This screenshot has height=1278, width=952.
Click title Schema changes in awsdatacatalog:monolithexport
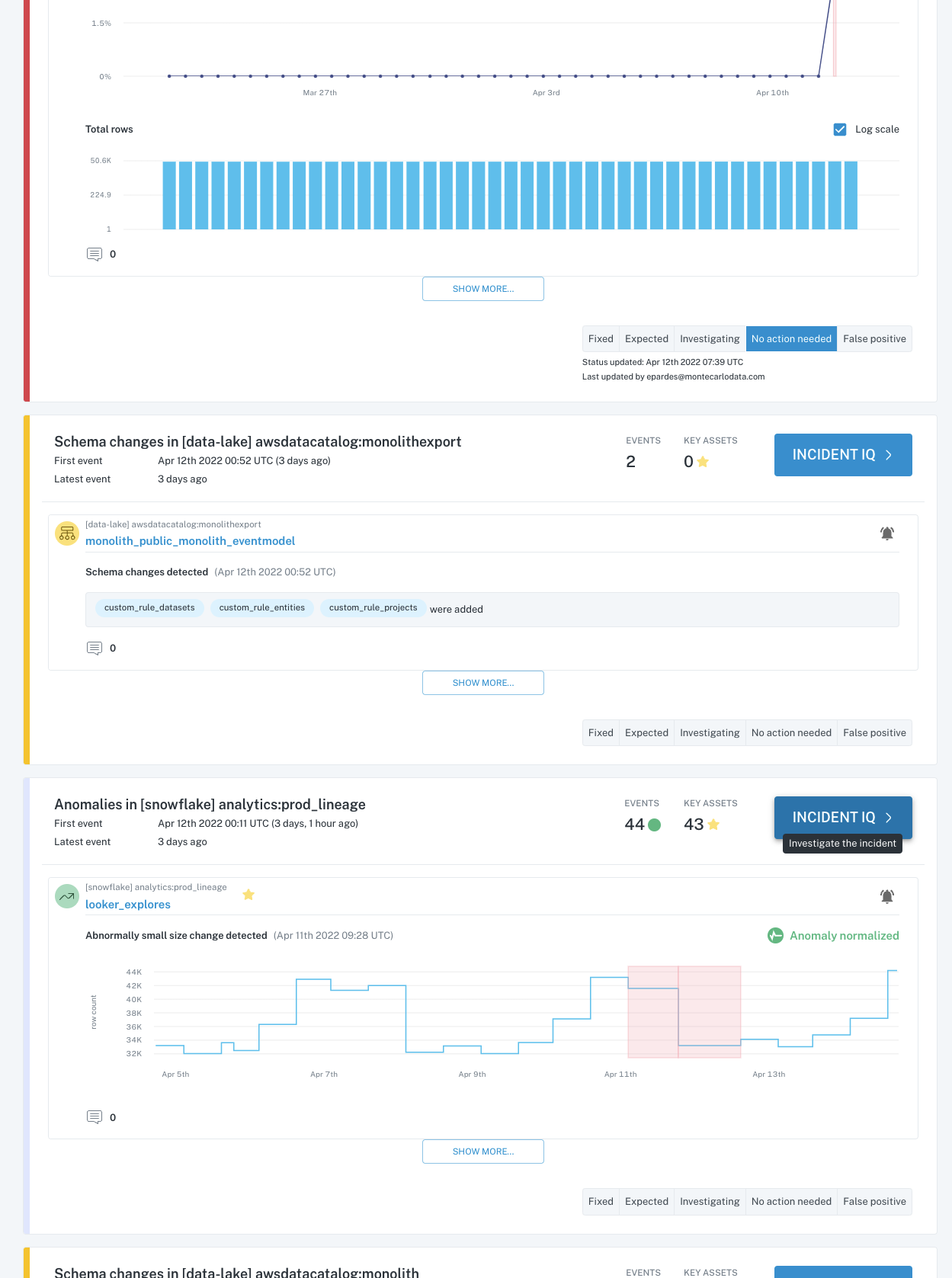258,442
